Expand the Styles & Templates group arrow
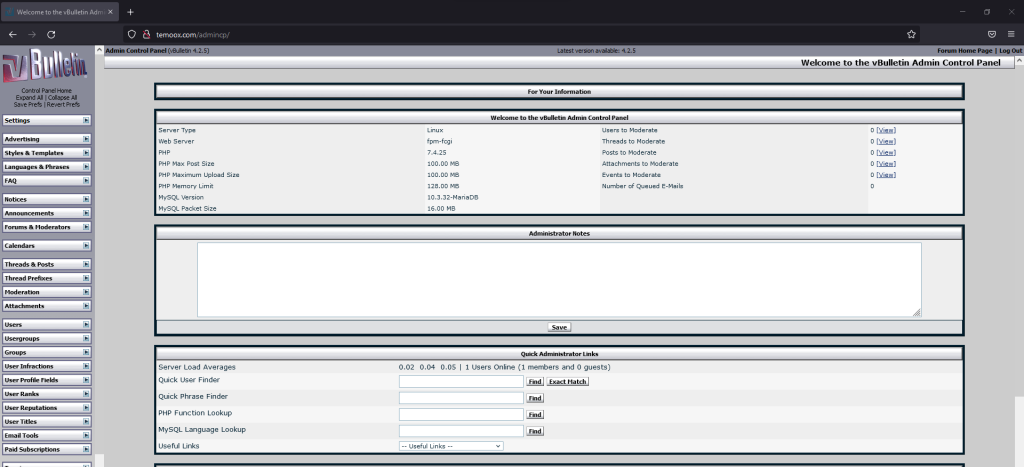1024x467 pixels. point(87,153)
